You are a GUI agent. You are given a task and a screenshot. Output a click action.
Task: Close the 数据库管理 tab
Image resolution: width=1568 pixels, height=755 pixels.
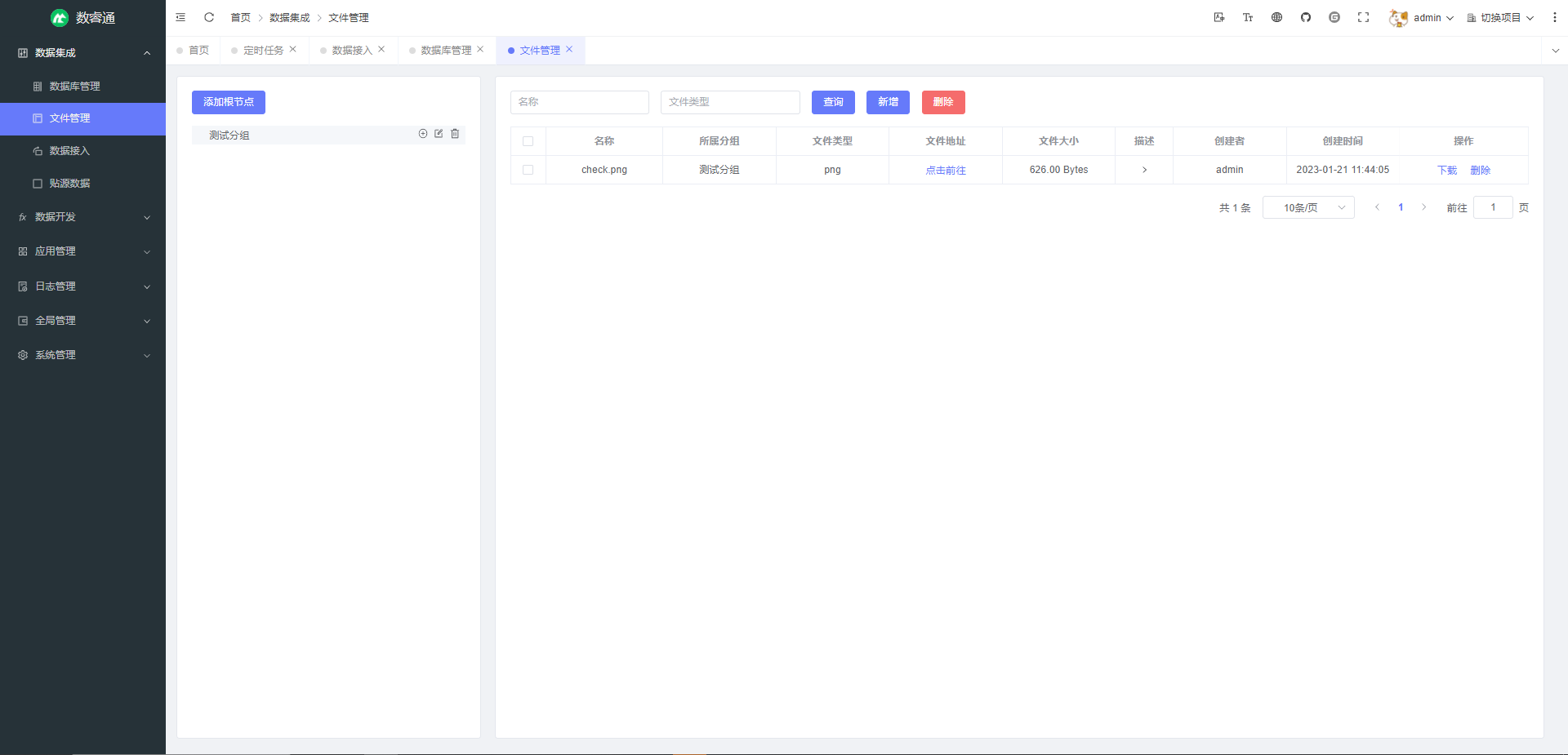point(480,49)
